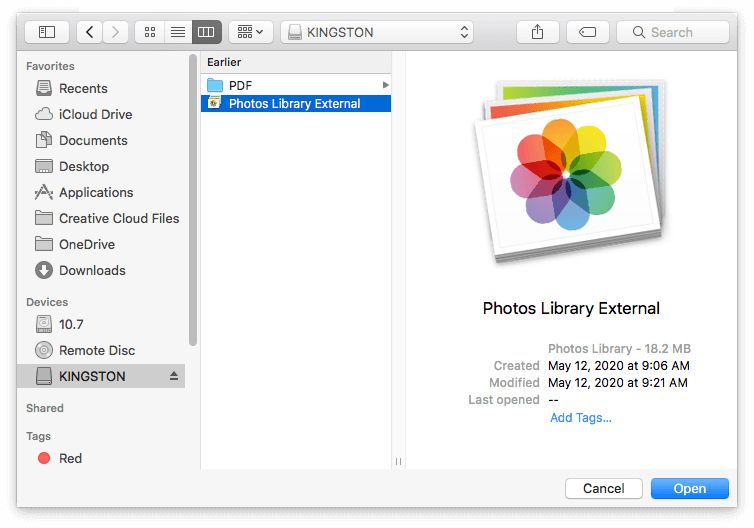Screen dimensions: 754x528
Task: Open the Documents sidebar item
Action: [x=101, y=140]
